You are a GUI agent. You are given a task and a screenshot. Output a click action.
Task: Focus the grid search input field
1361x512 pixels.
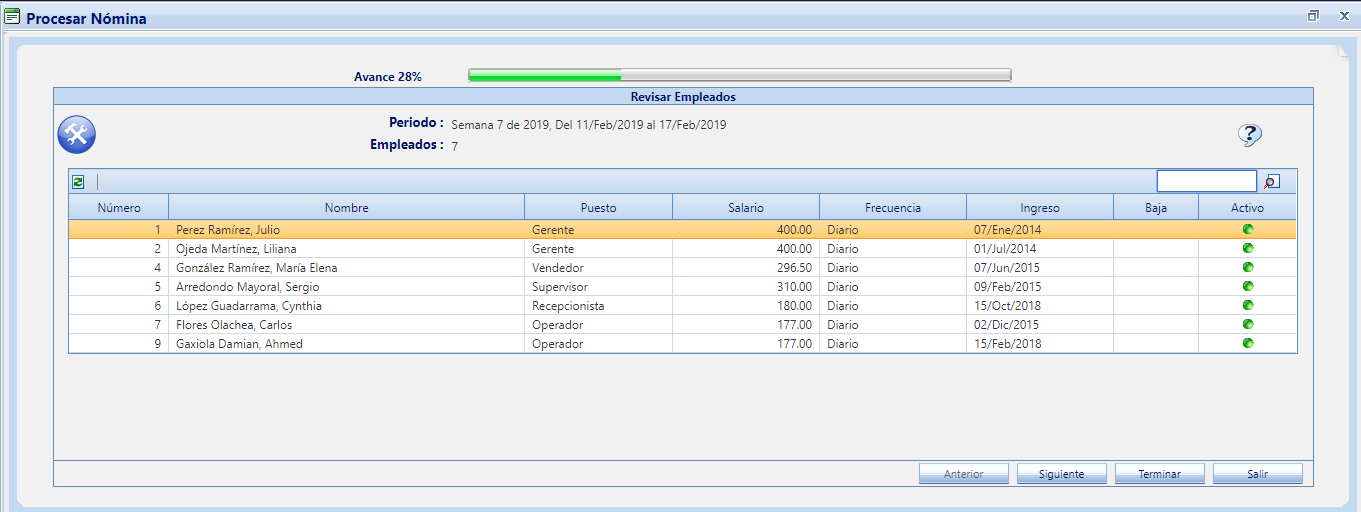(x=1207, y=181)
